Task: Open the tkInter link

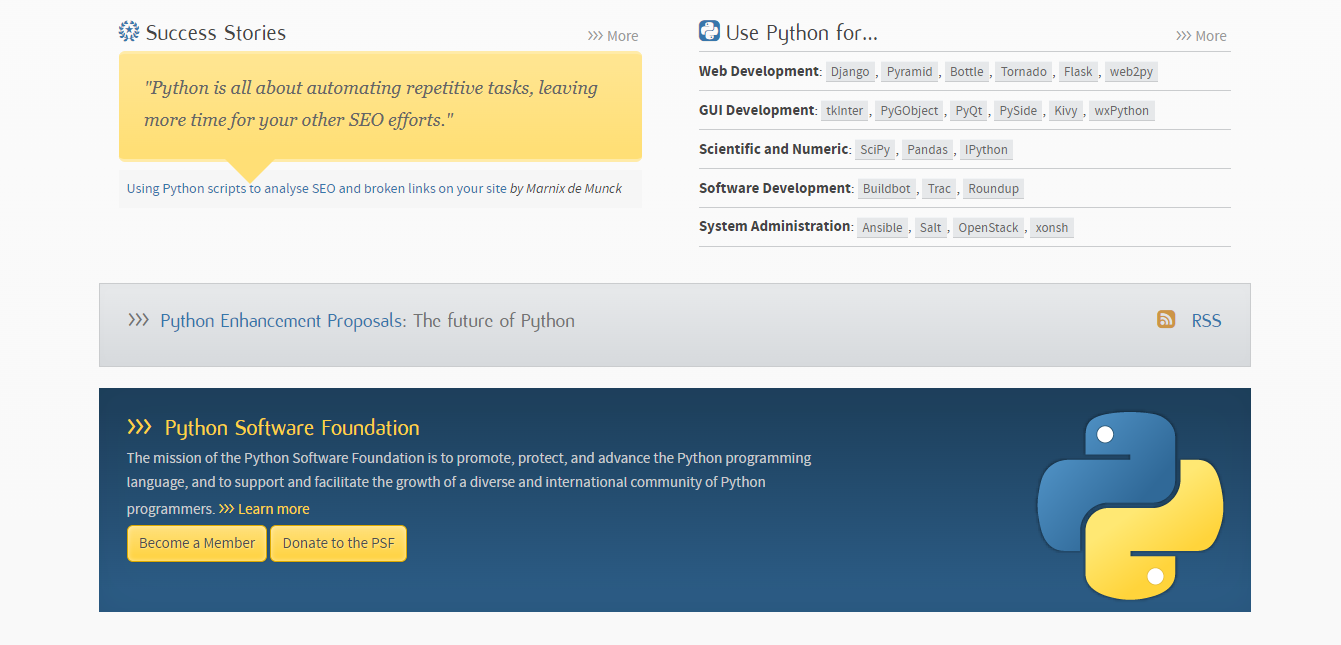Action: click(845, 111)
